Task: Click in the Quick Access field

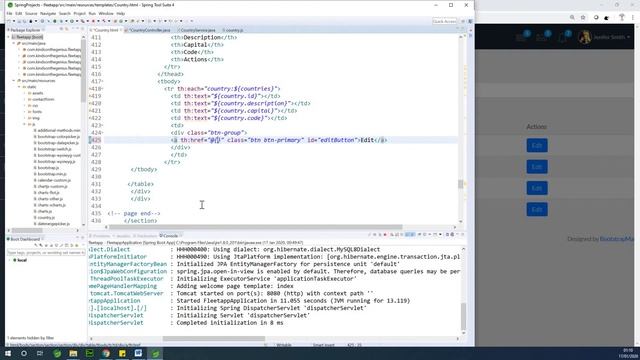Action: [444, 21]
